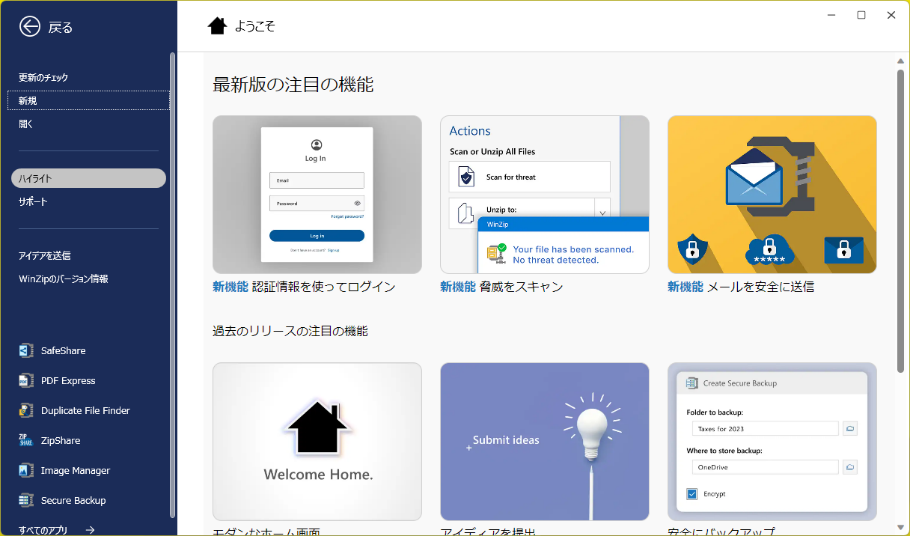Image resolution: width=910 pixels, height=536 pixels.
Task: Open the Welcome Home thumbnail
Action: [317, 441]
